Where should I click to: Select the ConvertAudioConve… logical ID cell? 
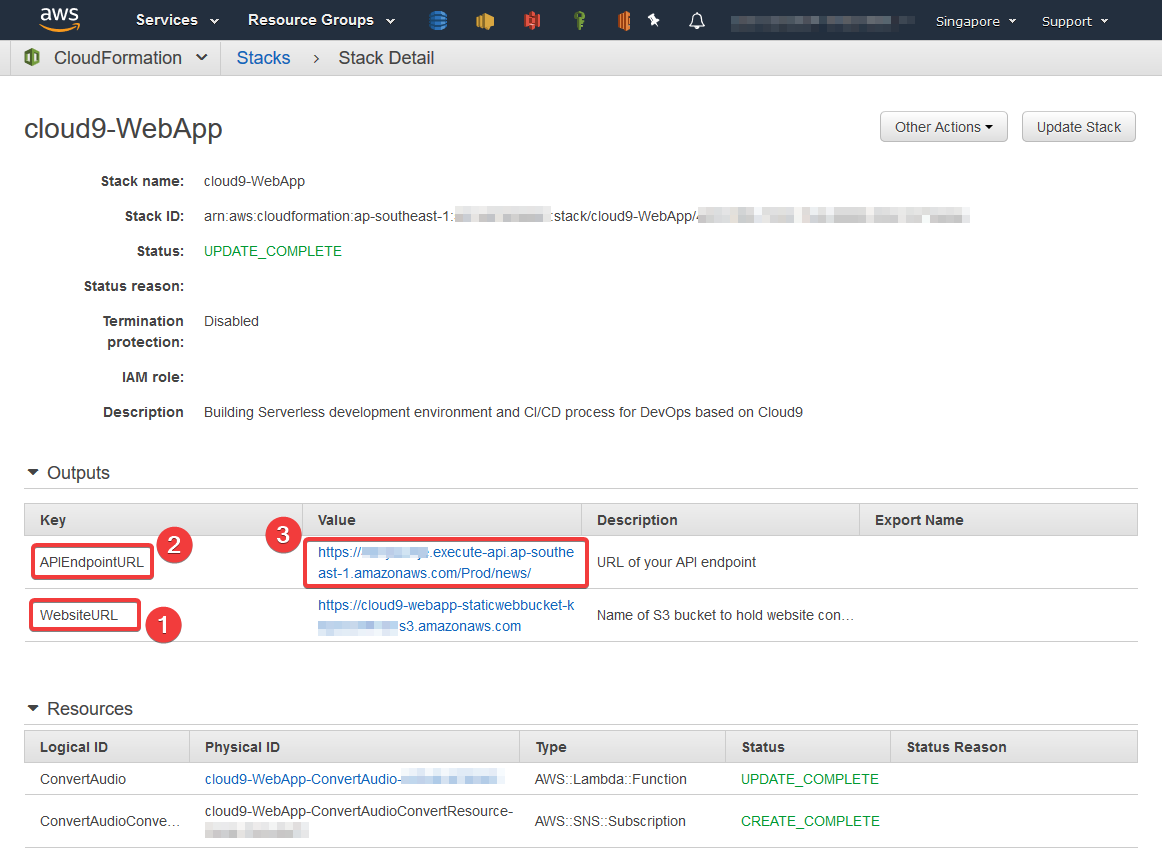(x=110, y=821)
